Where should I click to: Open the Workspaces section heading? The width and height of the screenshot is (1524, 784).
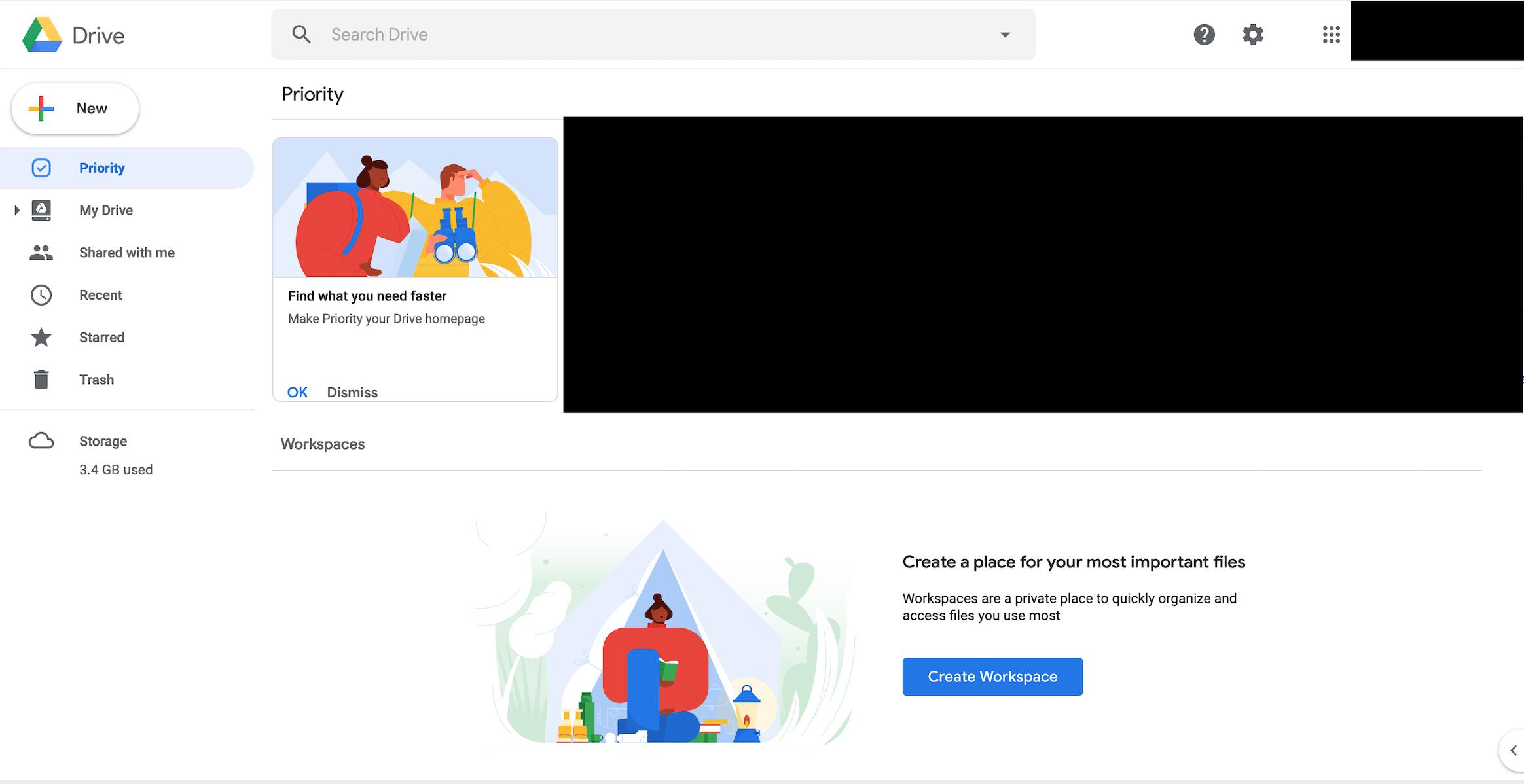tap(323, 444)
